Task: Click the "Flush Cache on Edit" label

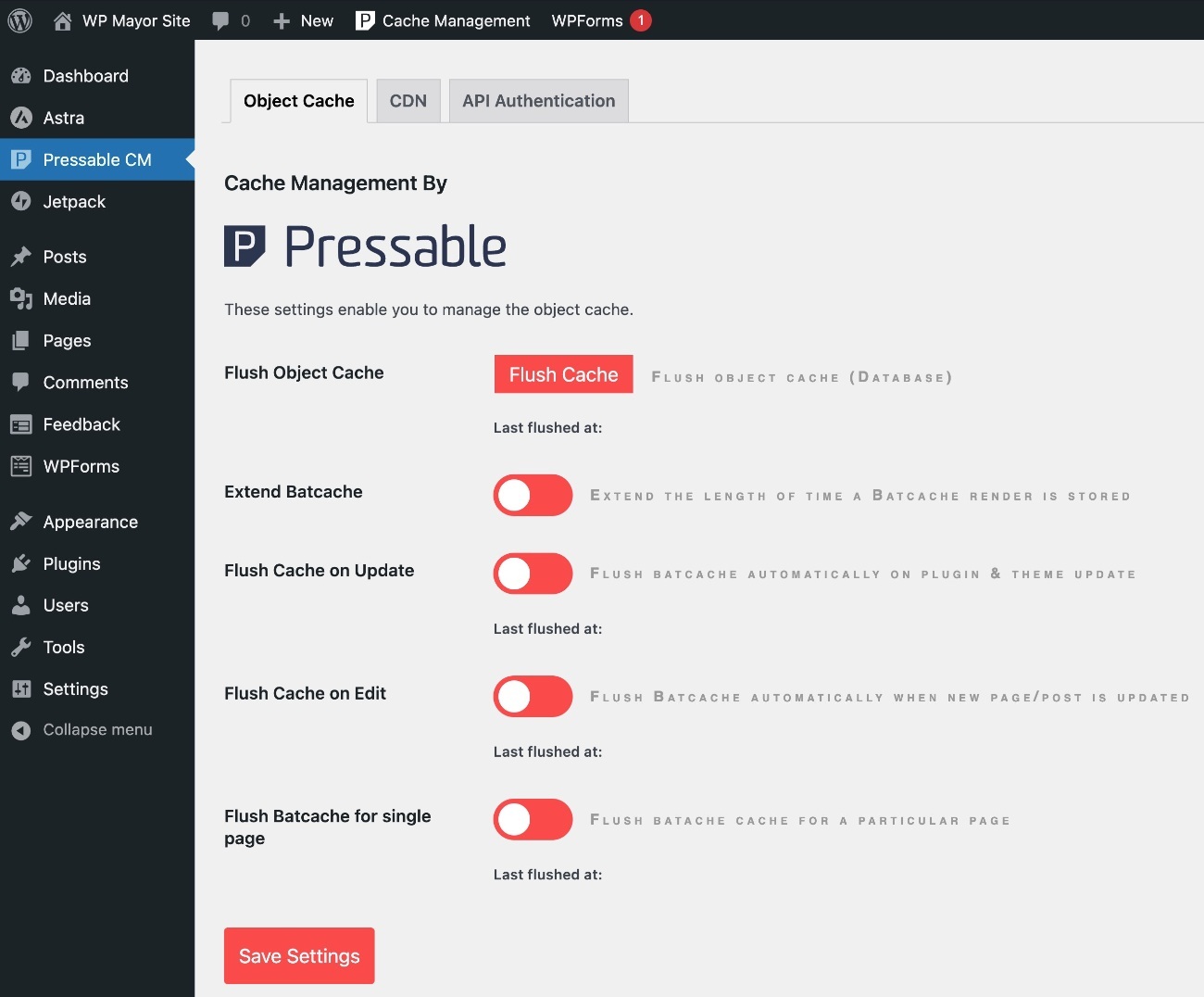Action: (306, 693)
